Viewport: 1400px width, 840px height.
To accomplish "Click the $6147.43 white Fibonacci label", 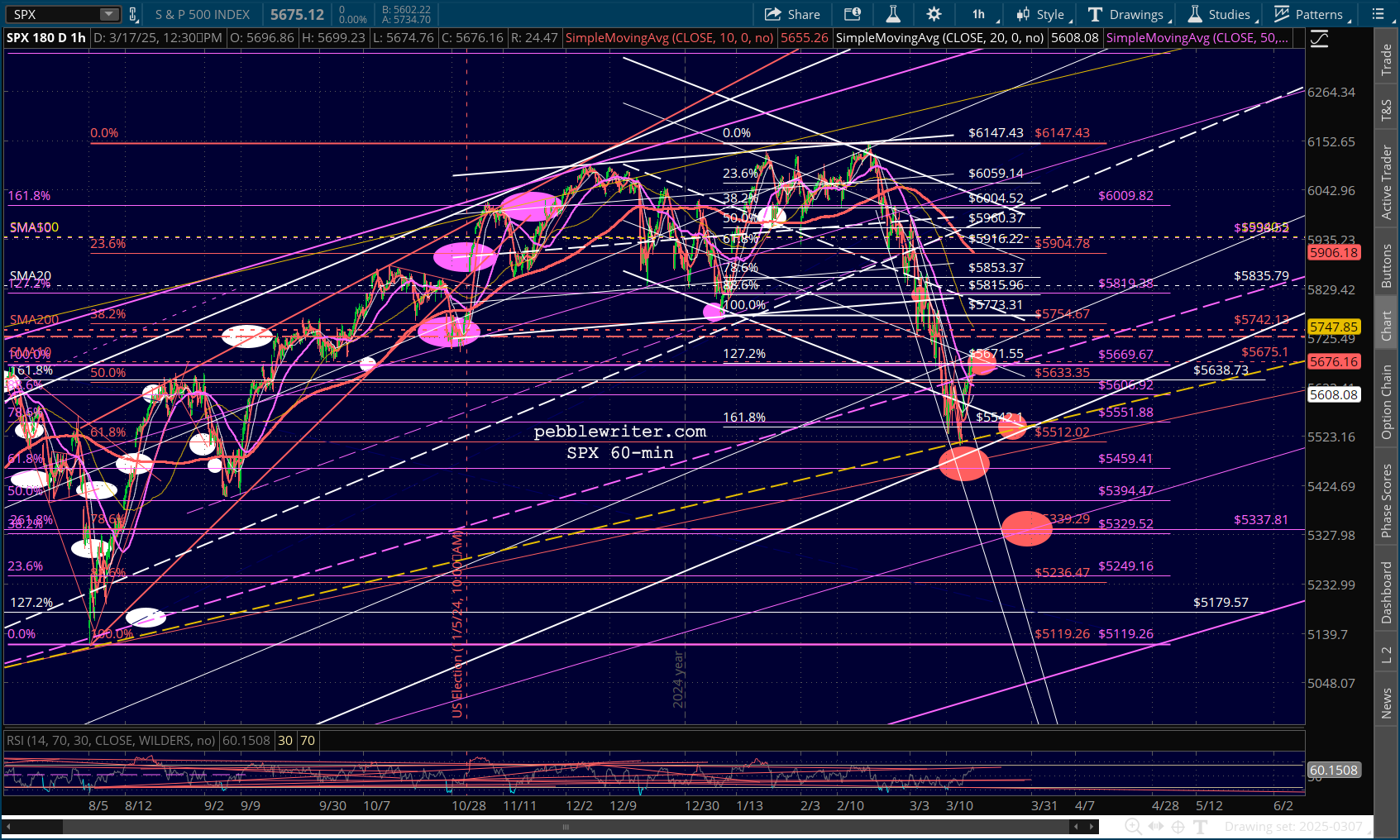I will (x=996, y=133).
